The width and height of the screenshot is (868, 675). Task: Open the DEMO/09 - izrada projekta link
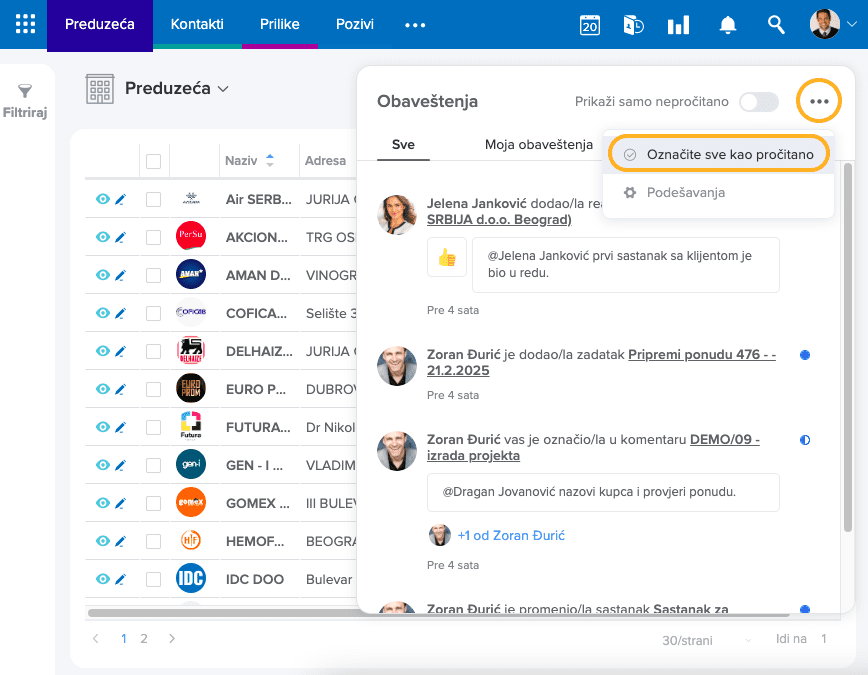pos(593,447)
